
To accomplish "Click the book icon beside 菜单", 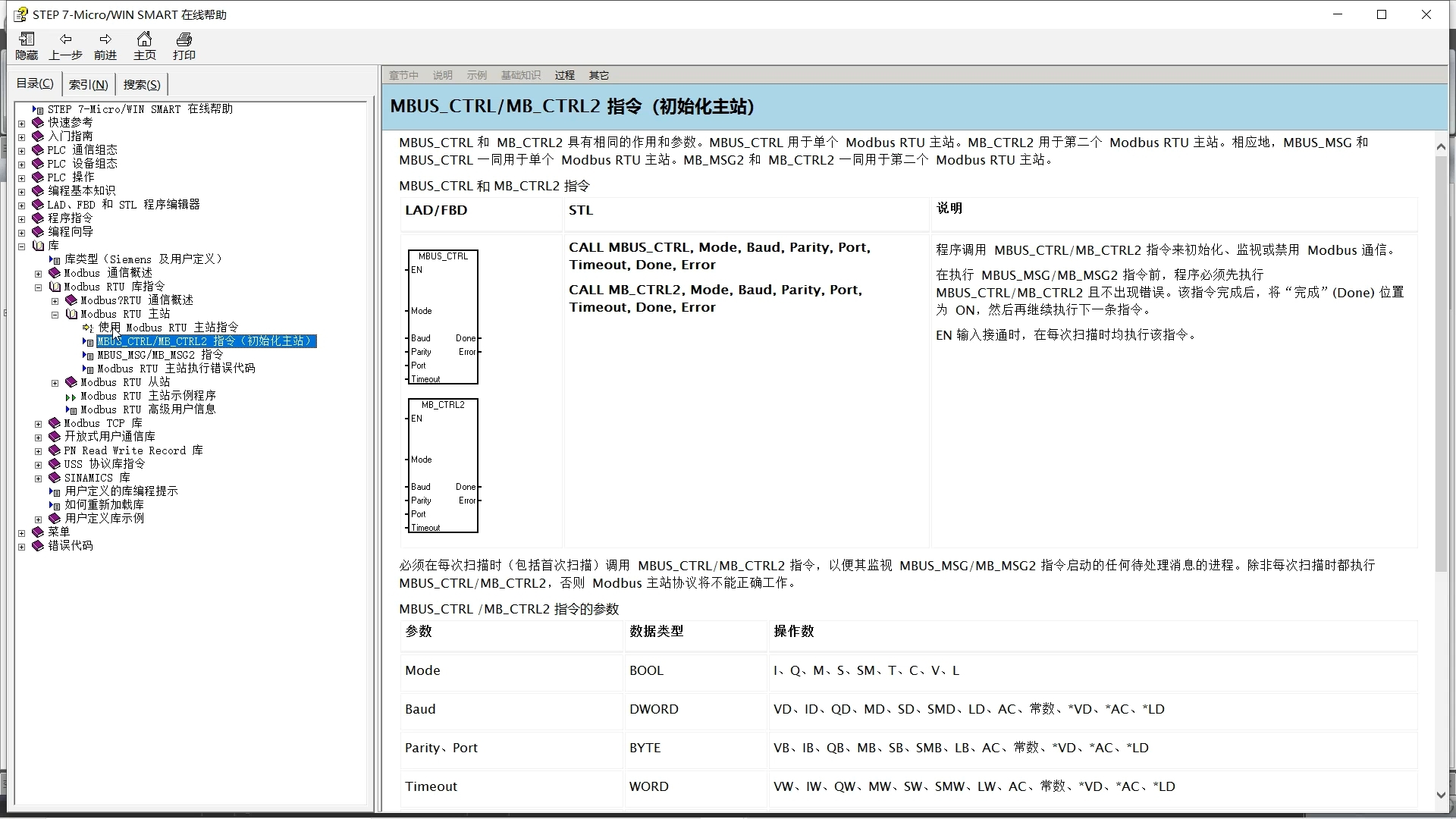I will click(x=38, y=532).
